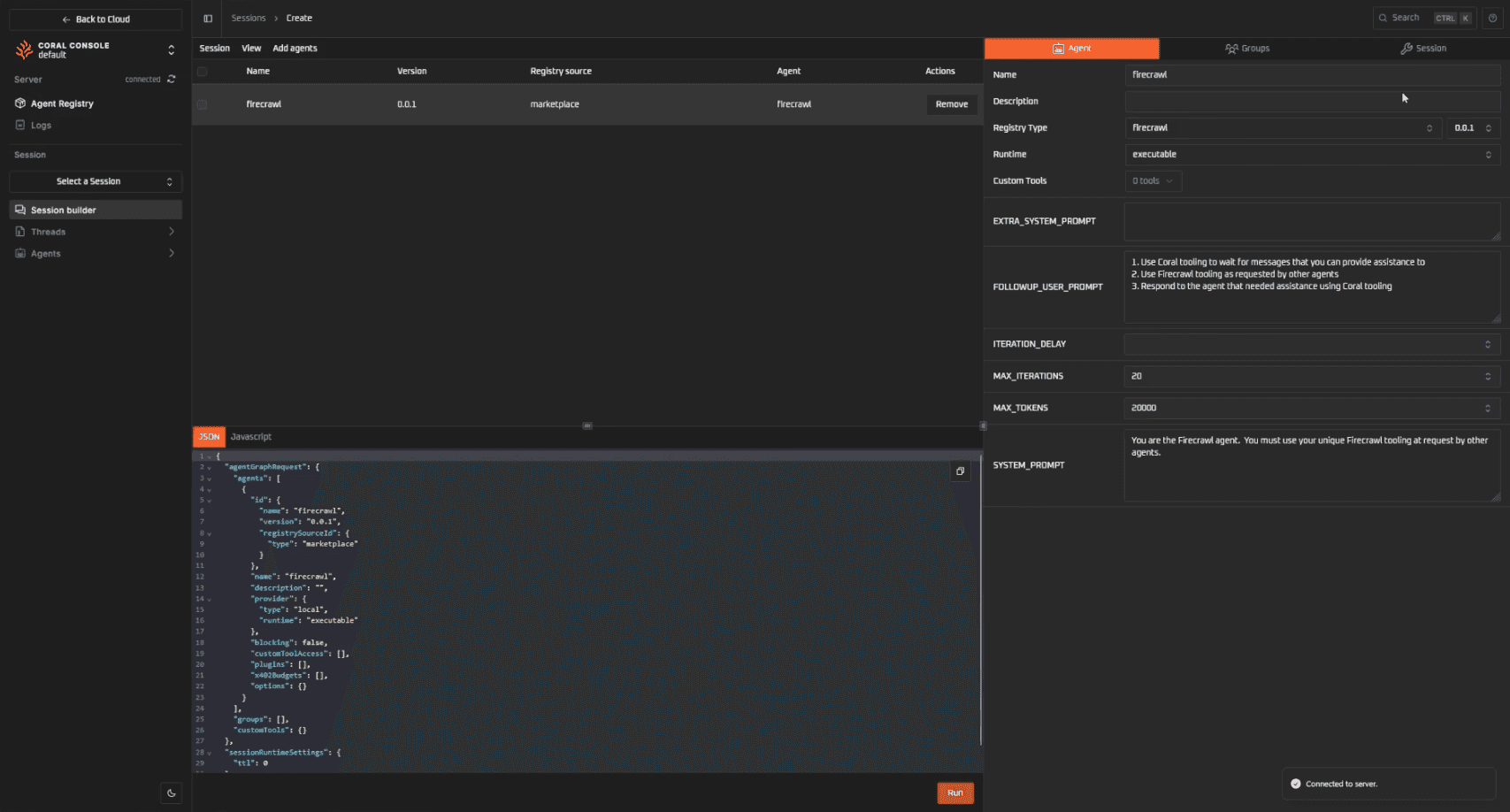The height and width of the screenshot is (812, 1510).
Task: Open the Select a Session dropdown
Action: 96,181
